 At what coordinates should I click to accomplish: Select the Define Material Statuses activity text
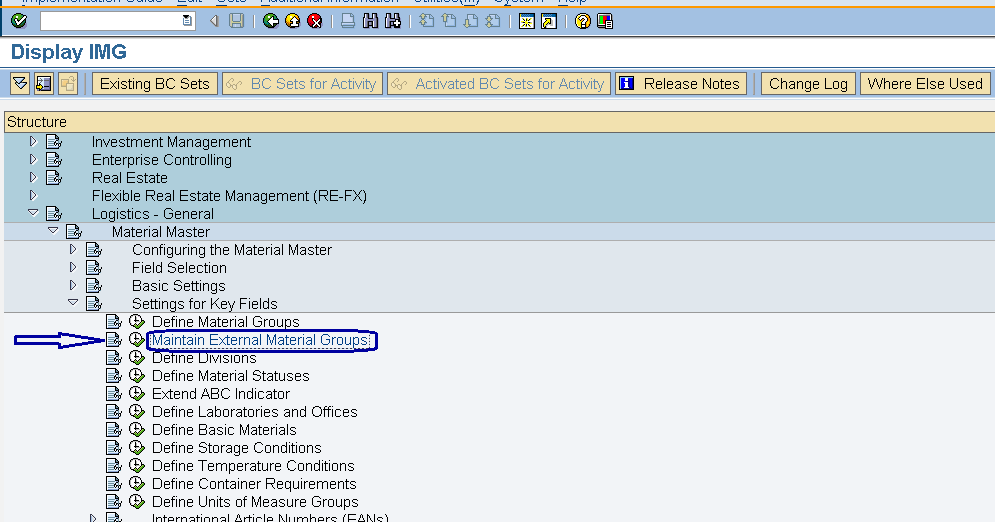231,376
